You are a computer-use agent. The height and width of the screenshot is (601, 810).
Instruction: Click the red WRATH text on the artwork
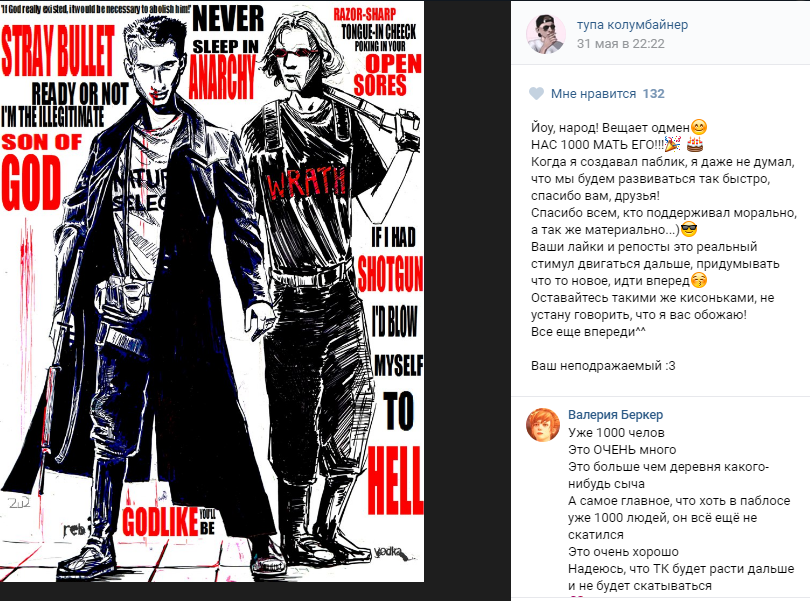(x=306, y=182)
